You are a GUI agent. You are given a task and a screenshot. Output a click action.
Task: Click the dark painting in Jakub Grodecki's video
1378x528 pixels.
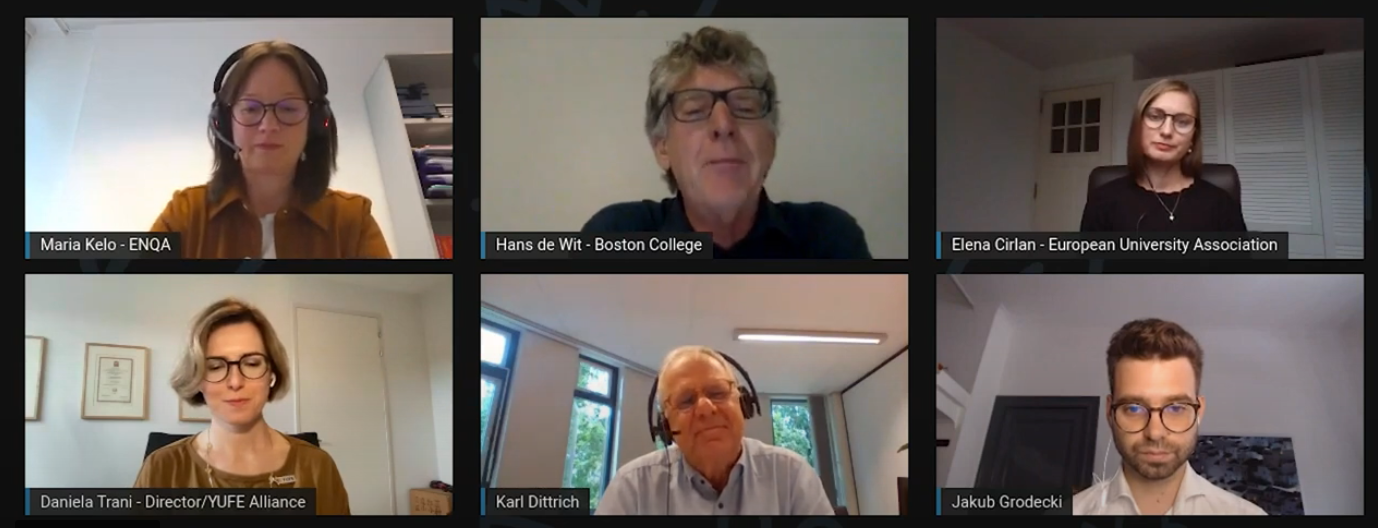click(1247, 473)
